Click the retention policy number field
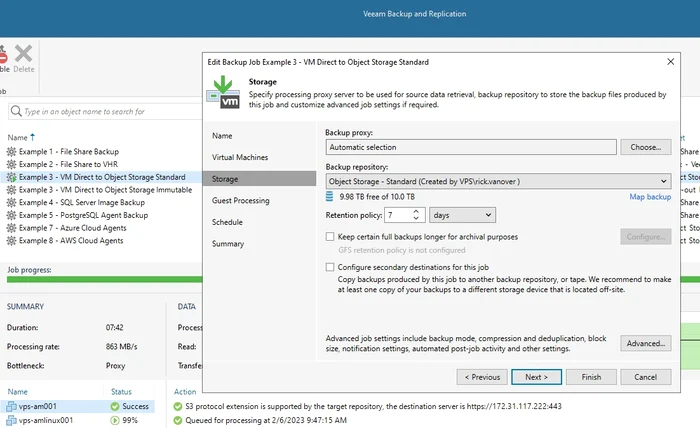The width and height of the screenshot is (700, 428). 398,215
